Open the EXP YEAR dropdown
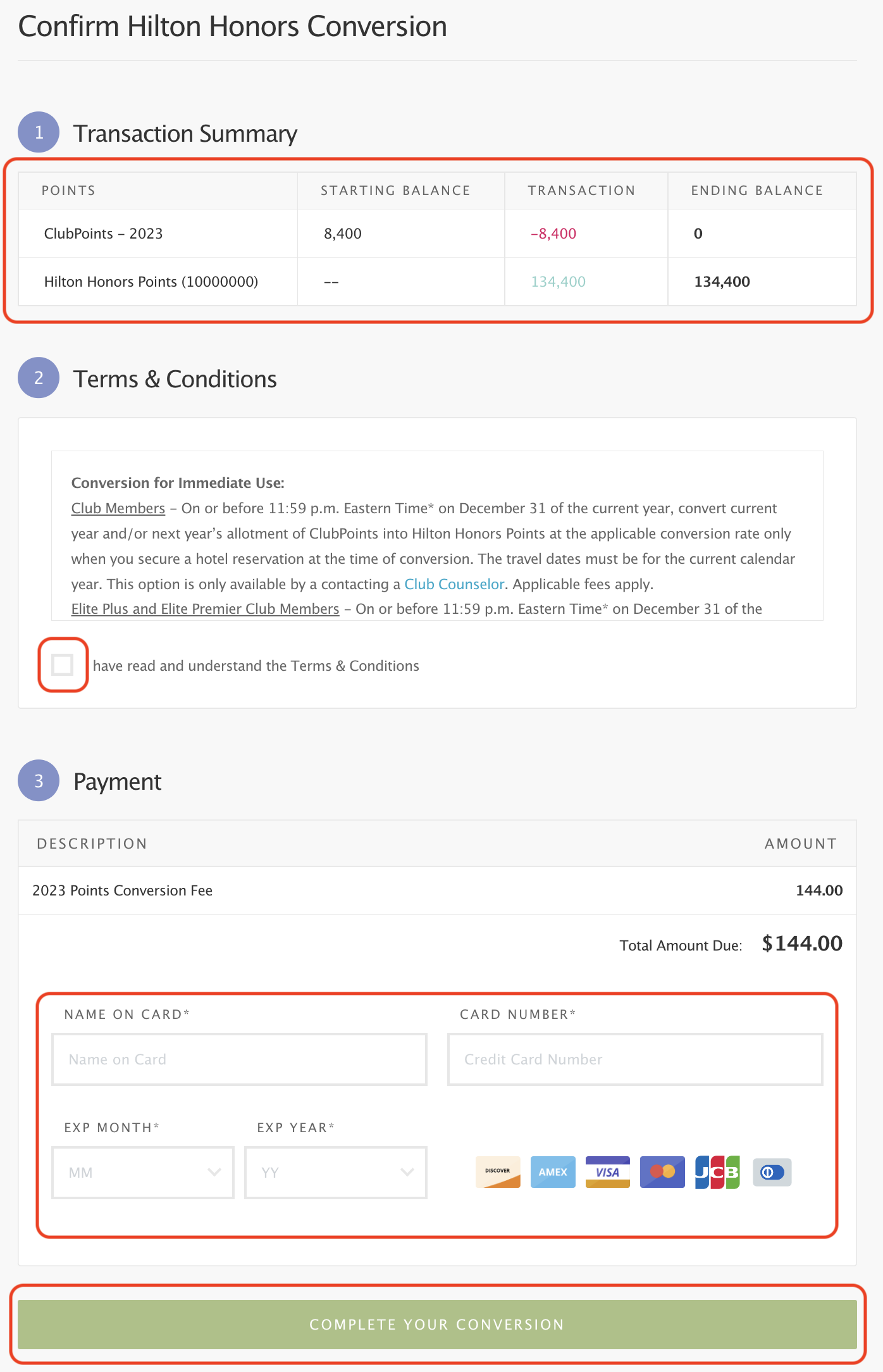 point(336,1173)
